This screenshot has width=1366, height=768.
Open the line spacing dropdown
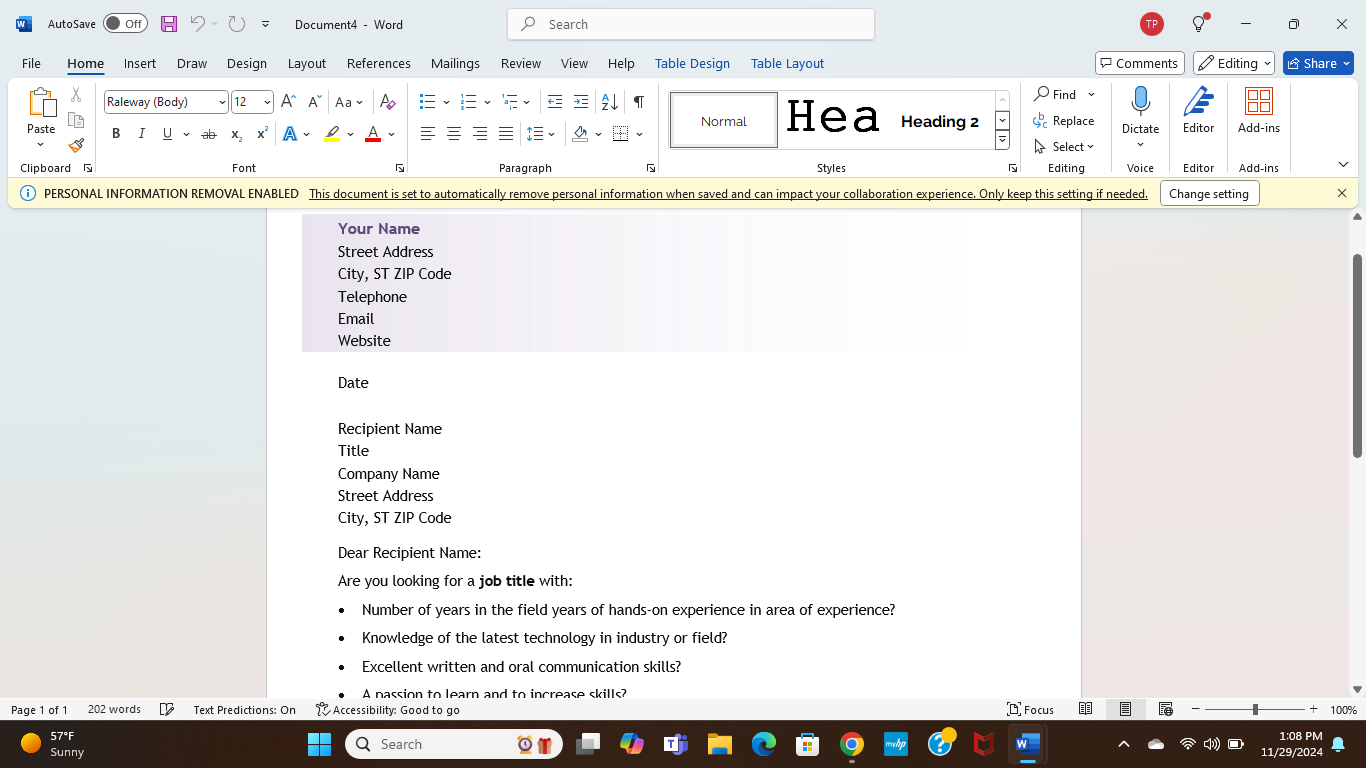point(538,133)
